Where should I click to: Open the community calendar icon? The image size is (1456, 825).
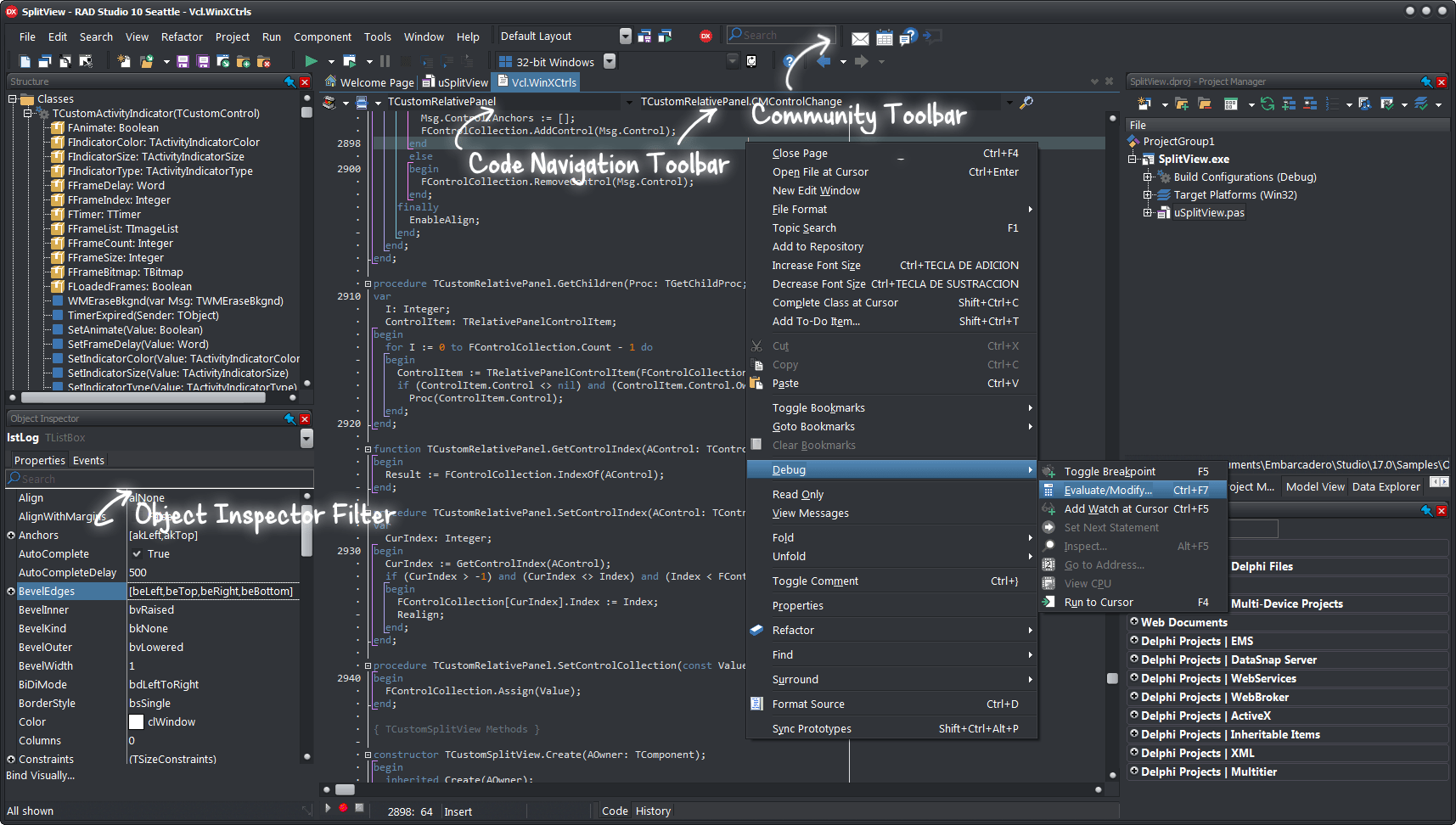[x=884, y=38]
